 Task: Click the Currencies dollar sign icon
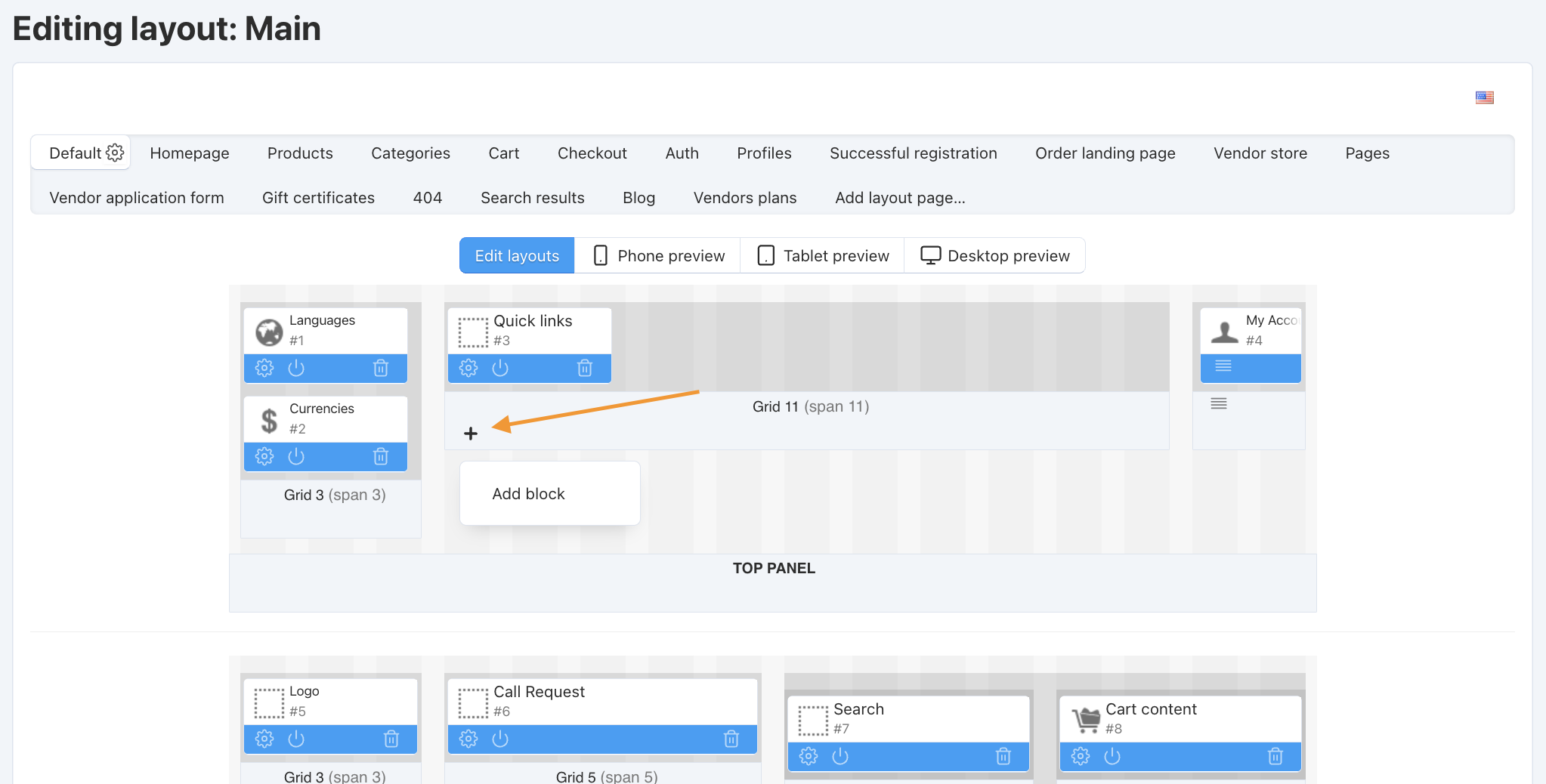269,420
